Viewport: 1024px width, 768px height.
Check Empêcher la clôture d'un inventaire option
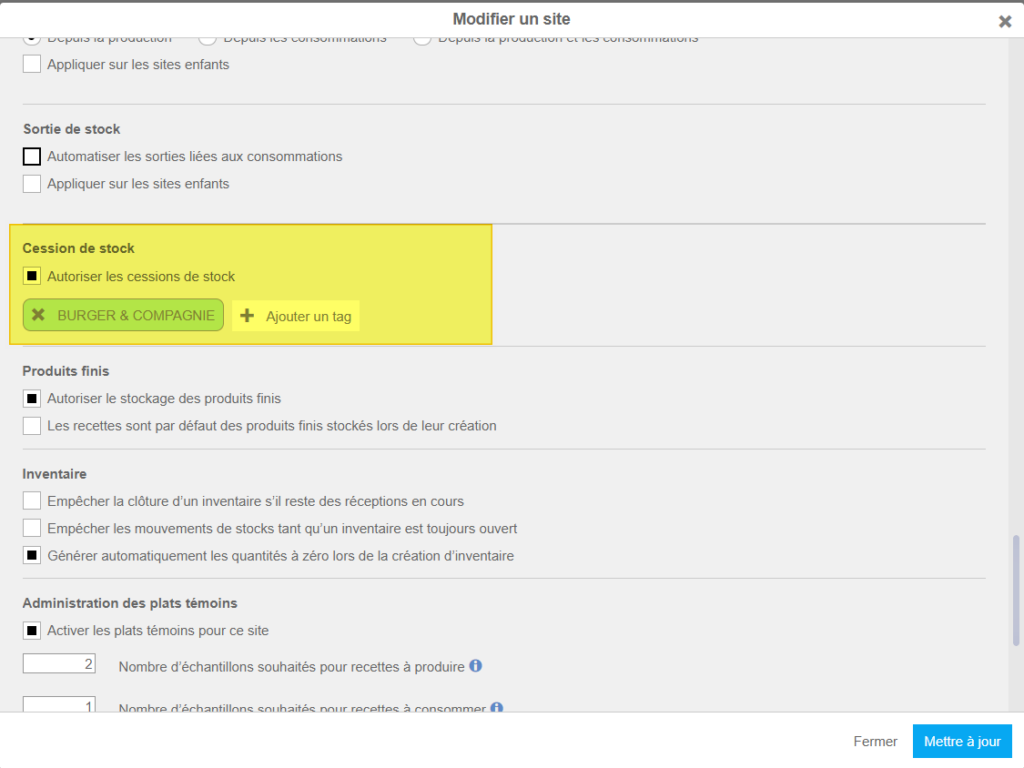pyautogui.click(x=32, y=501)
